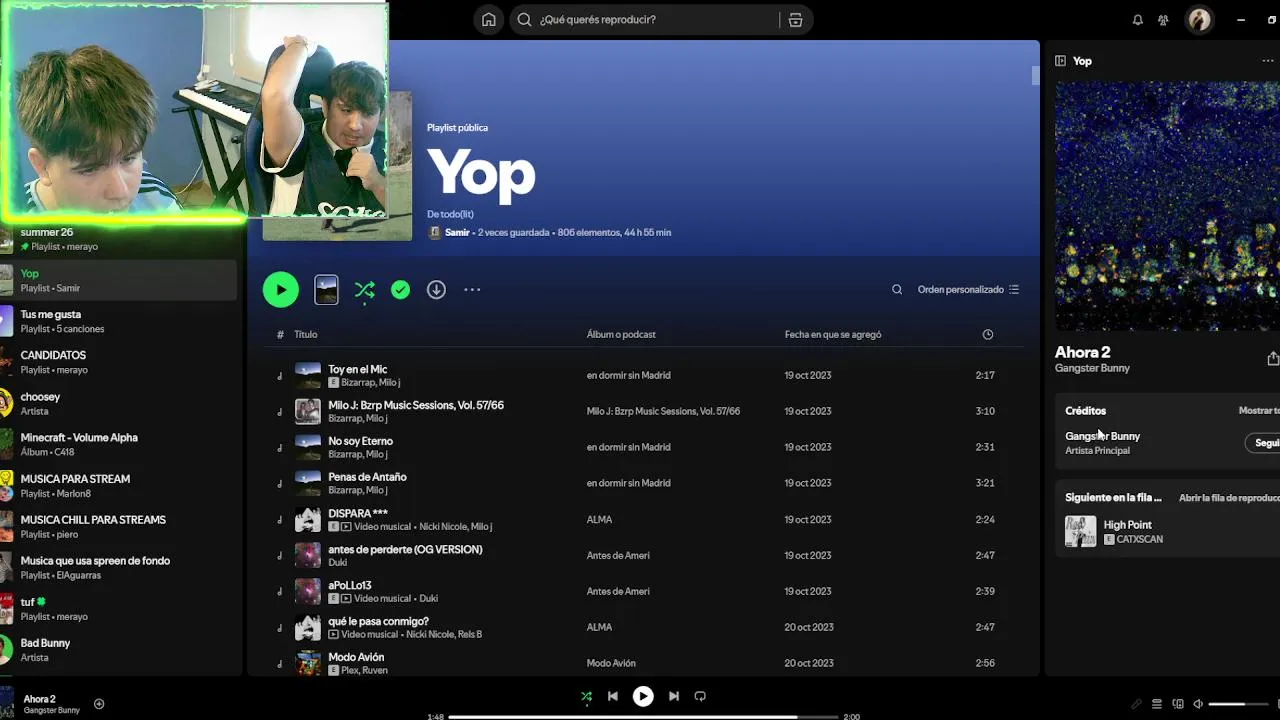Open choosey artist in the sidebar
Screen dimensions: 1280x720
[120, 403]
